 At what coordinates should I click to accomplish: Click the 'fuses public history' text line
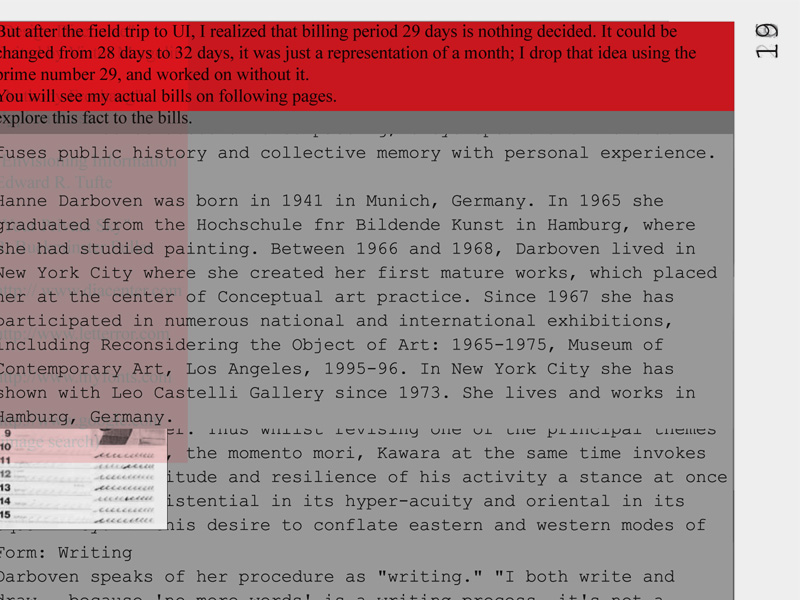point(355,153)
